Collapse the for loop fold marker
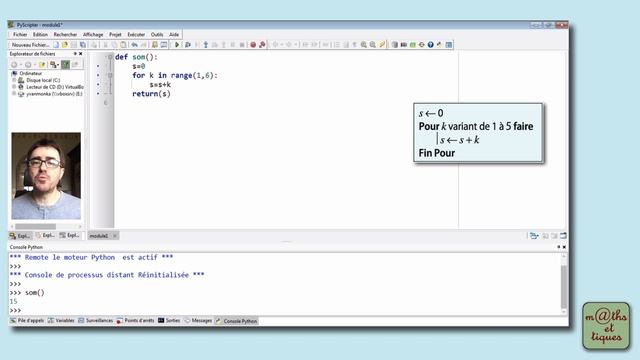 point(110,76)
